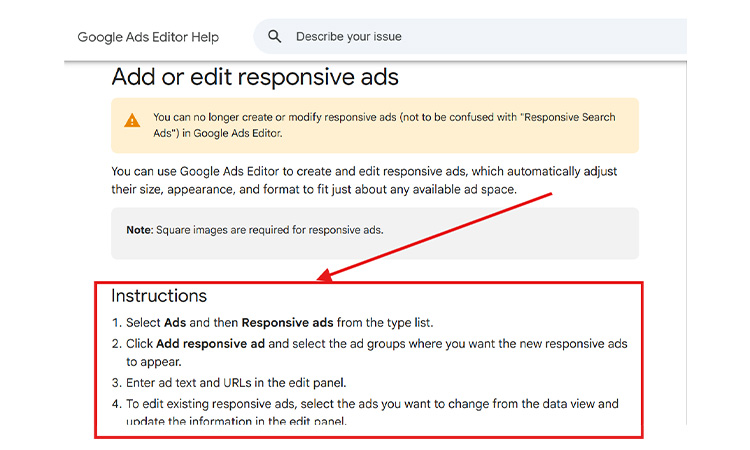Image resolution: width=750 pixels, height=450 pixels.
Task: Click the 'Note: Square images are required' text
Action: [x=255, y=230]
